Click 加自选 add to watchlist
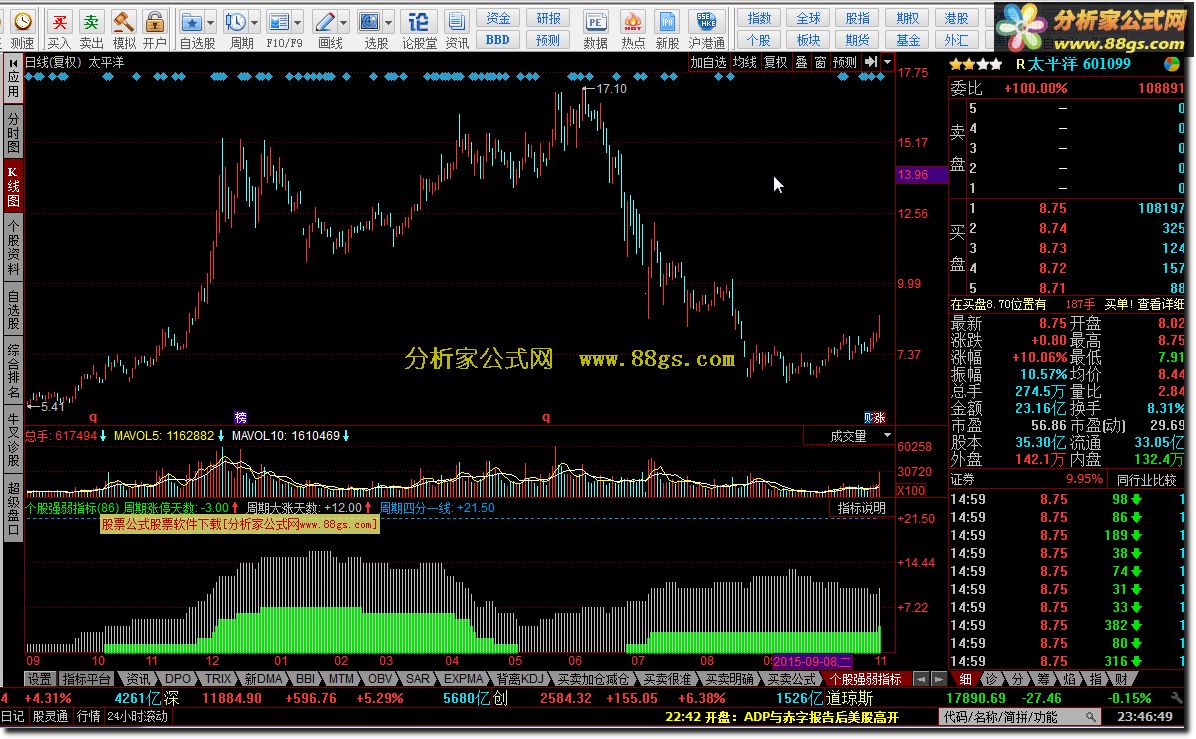The height and width of the screenshot is (739, 1196). 709,62
